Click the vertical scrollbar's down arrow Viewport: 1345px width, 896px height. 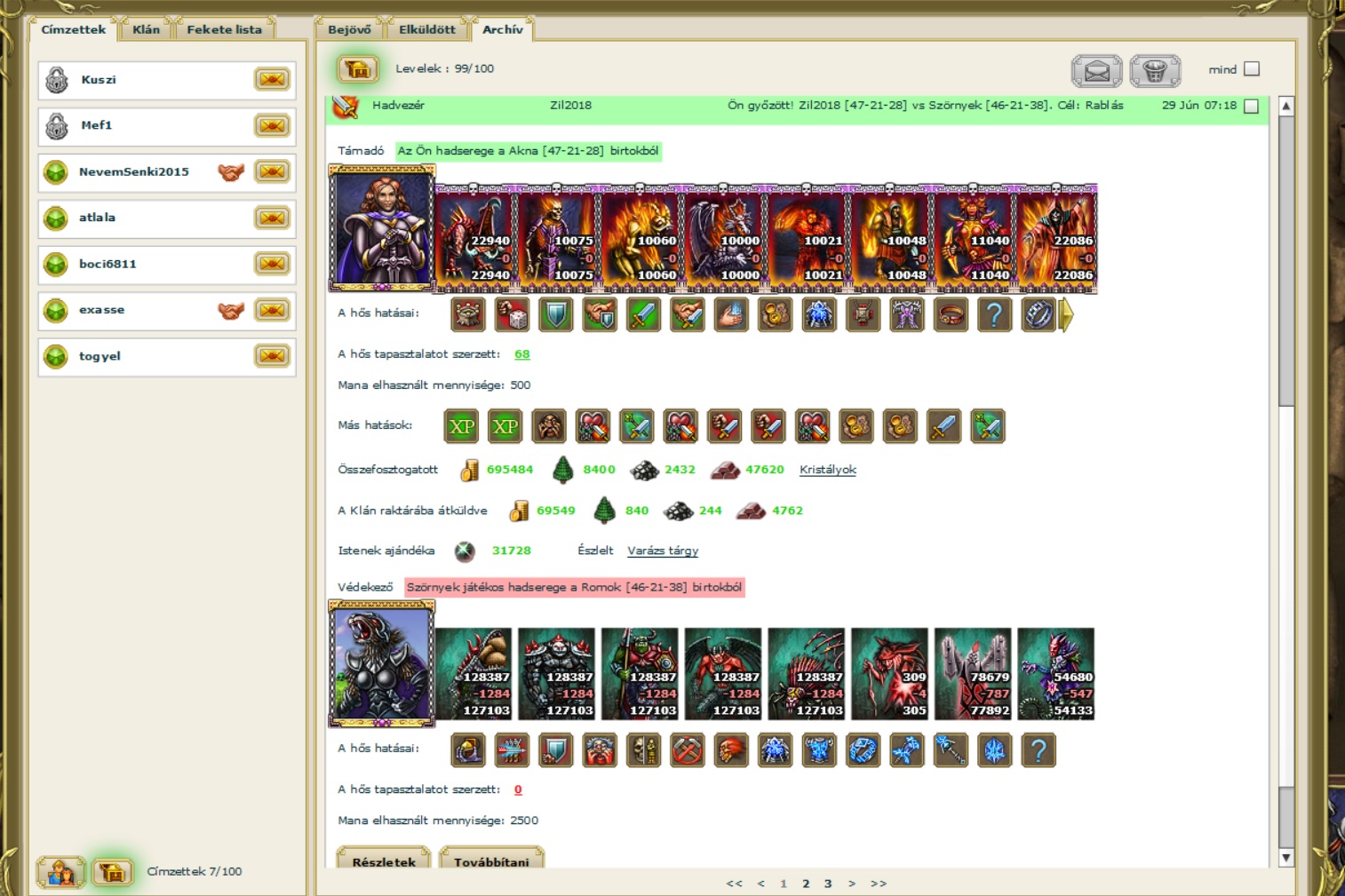[x=1285, y=858]
